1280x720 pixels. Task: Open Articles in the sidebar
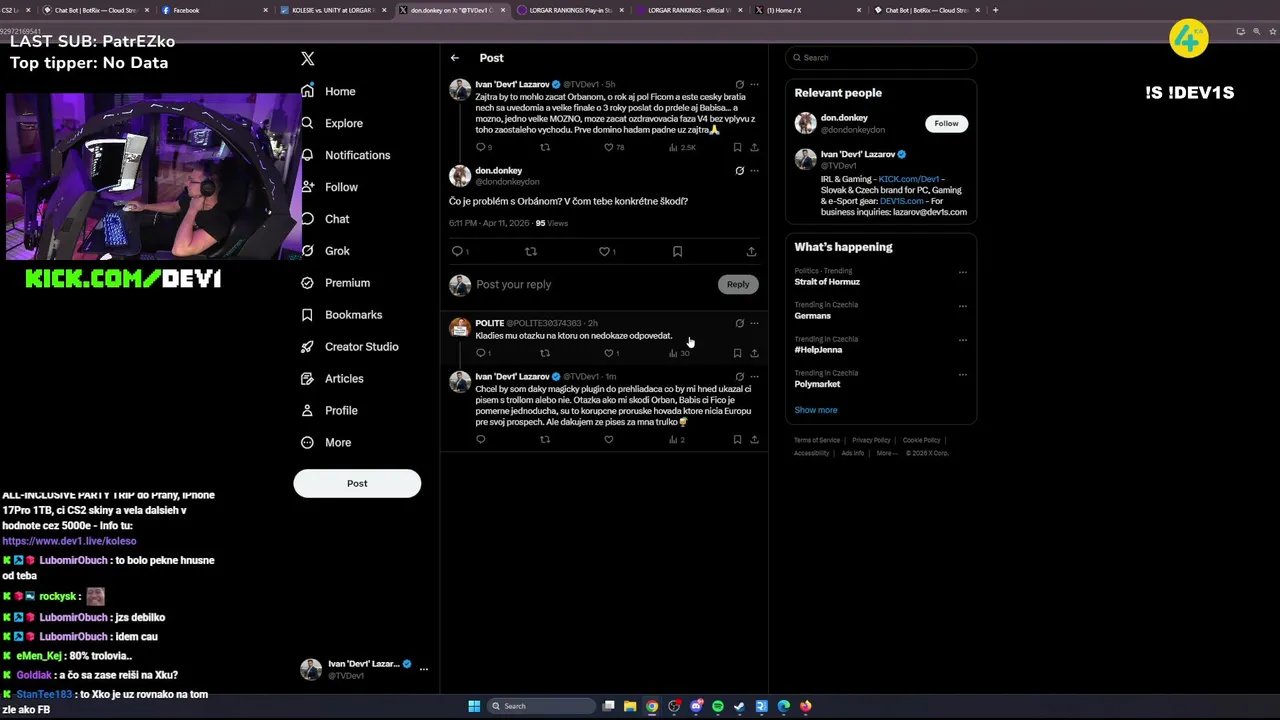pos(331,379)
